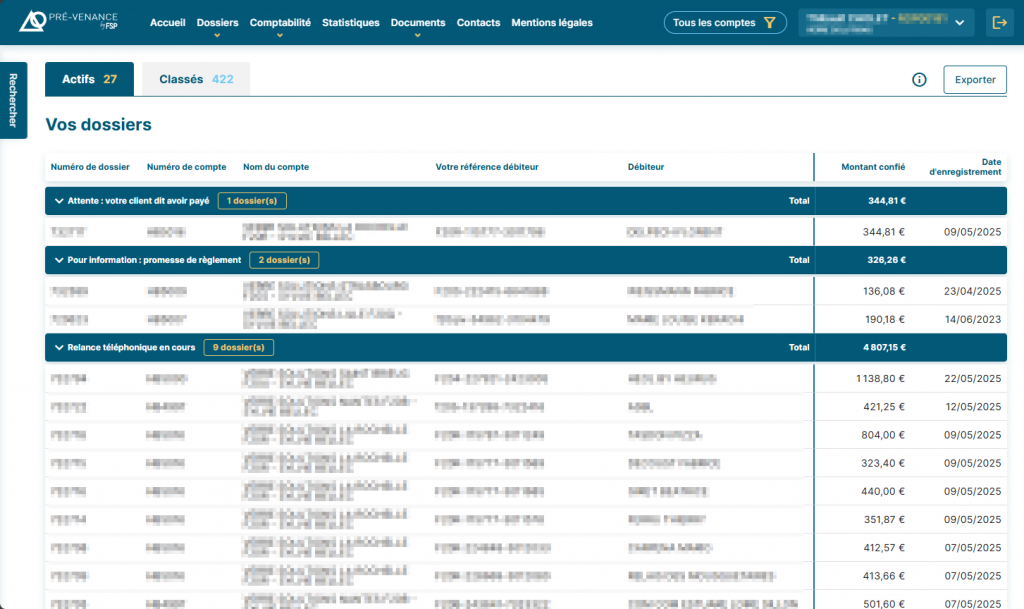
Task: Click the logout icon
Action: (x=999, y=22)
